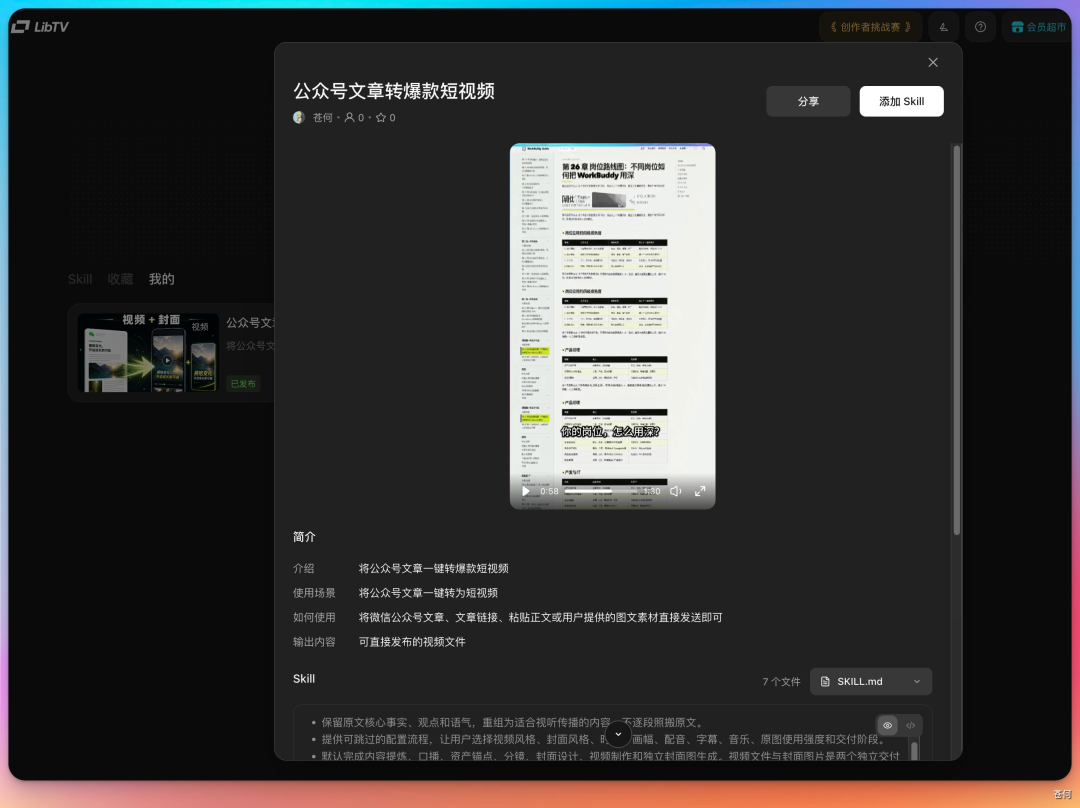Click the title 公众号文章转爆款短视频

(394, 91)
